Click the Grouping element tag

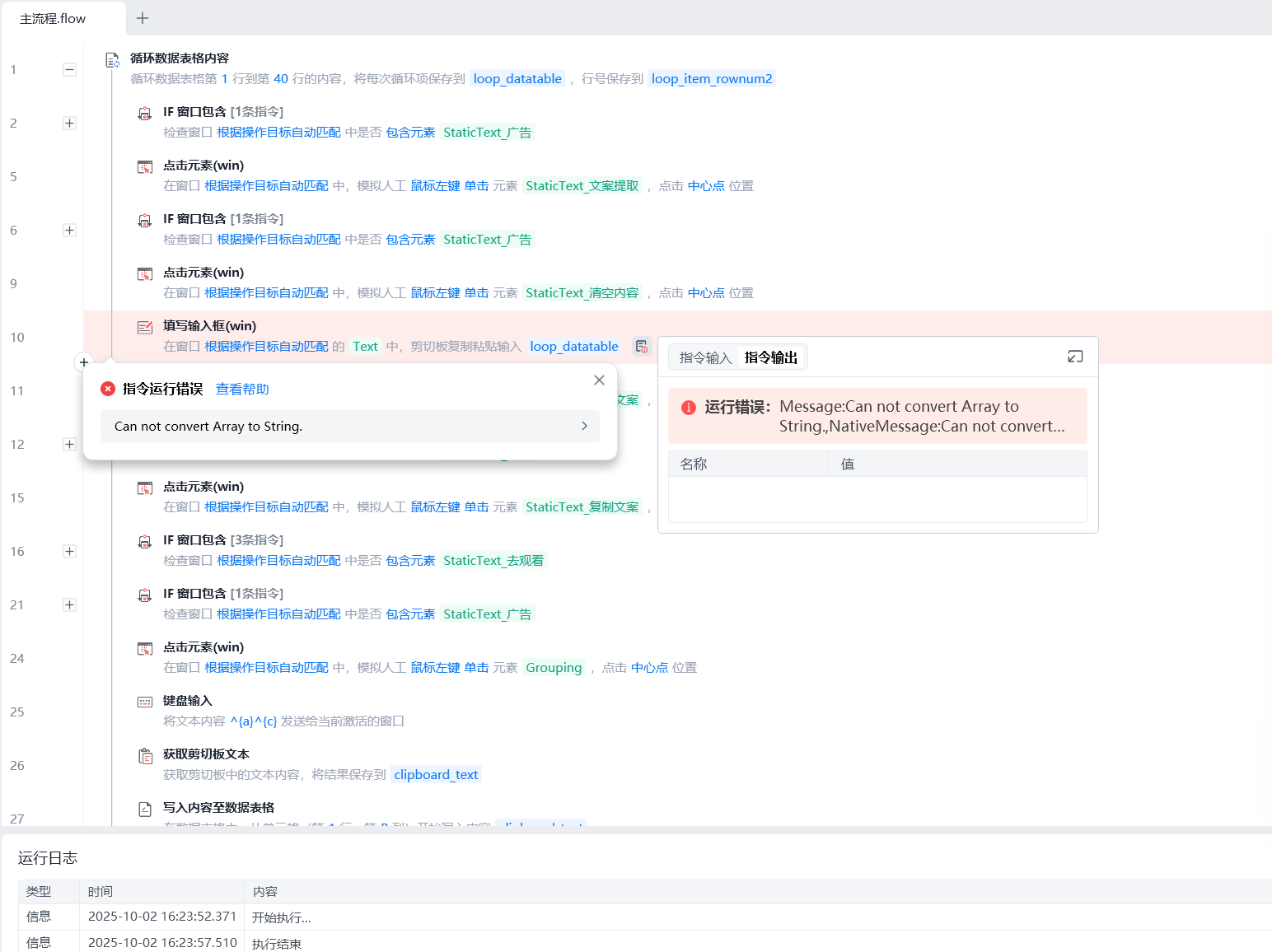point(554,668)
